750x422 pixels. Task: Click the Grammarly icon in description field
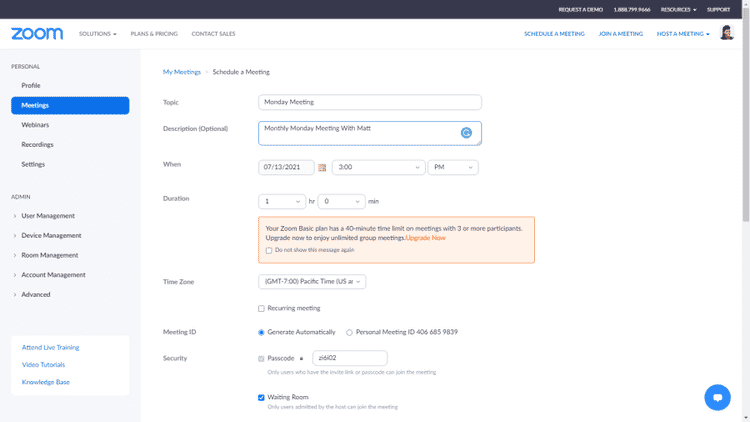[466, 133]
